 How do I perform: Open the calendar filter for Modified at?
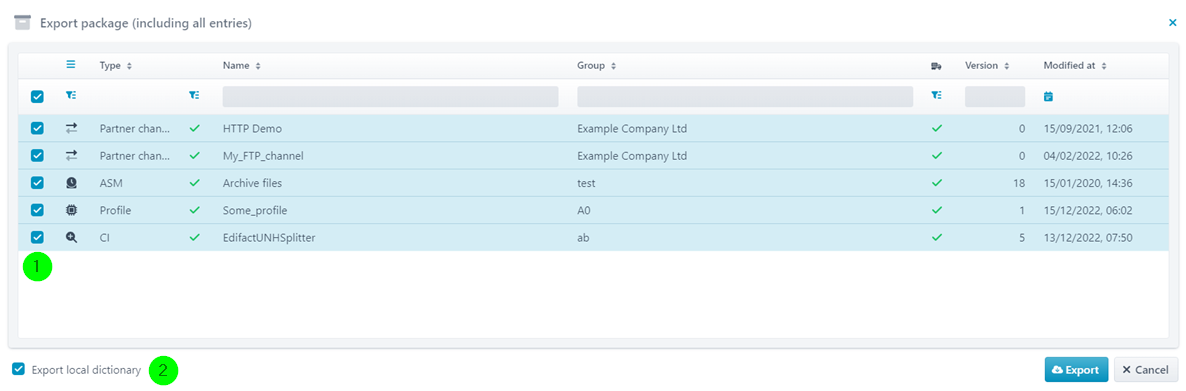[x=1048, y=97]
